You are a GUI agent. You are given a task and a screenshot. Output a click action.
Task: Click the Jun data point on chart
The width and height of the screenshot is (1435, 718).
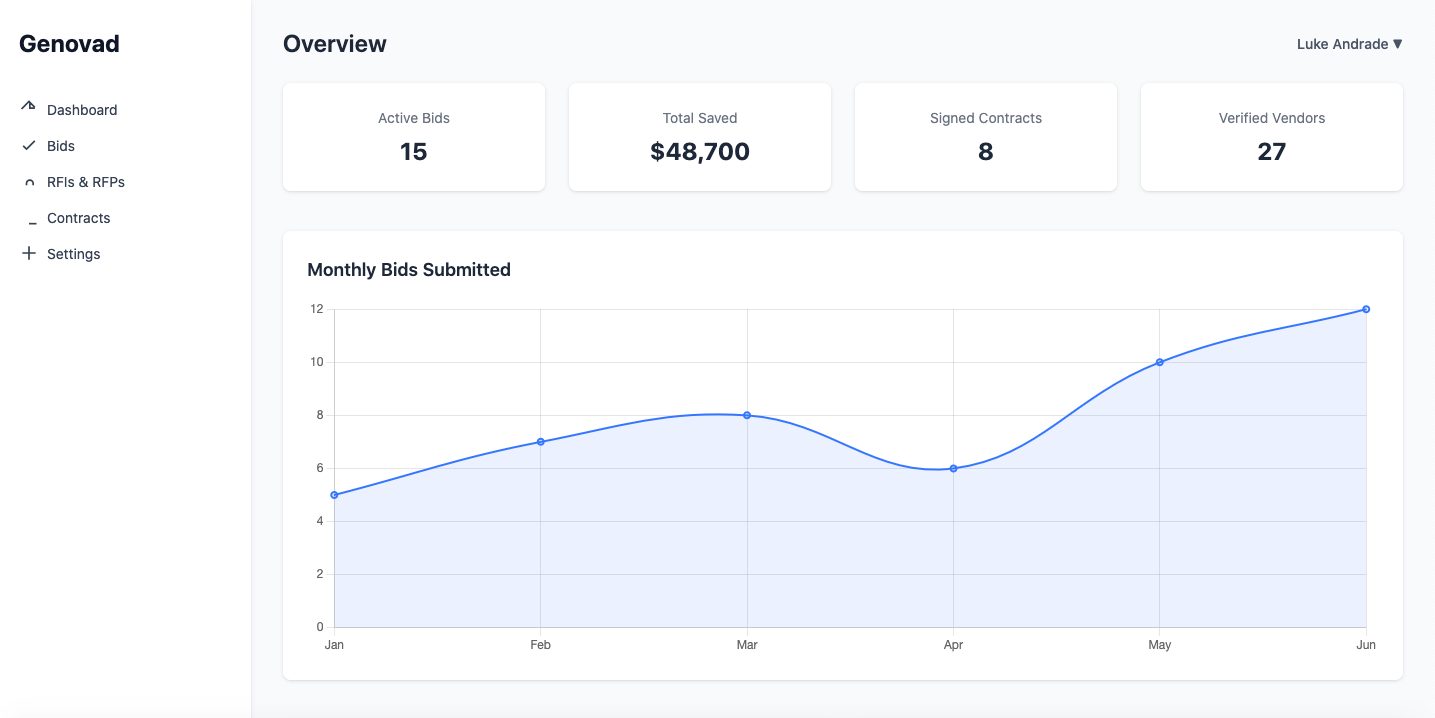tap(1366, 309)
